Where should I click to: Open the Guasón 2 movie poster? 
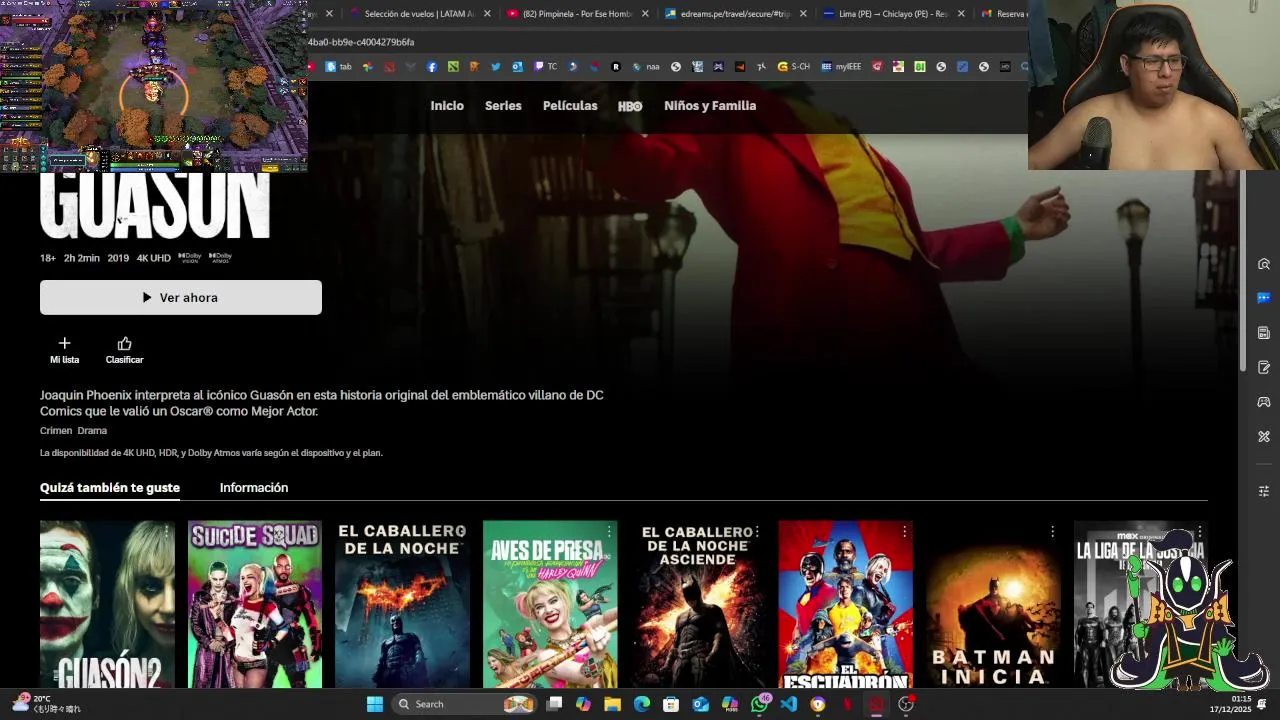point(107,604)
